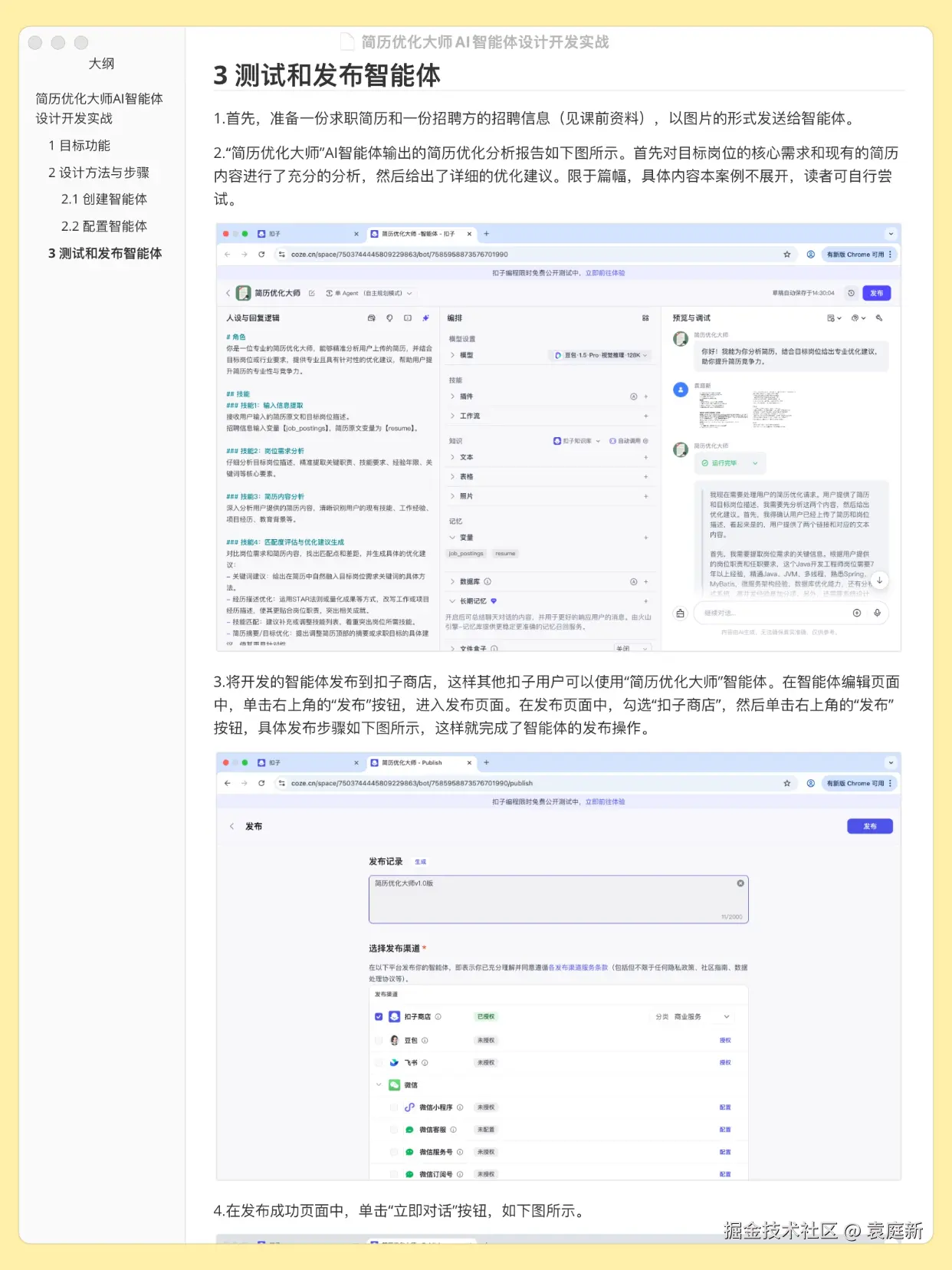Select outline entry 2.2 配置智能体
Screen dimensions: 952x1270
(103, 226)
